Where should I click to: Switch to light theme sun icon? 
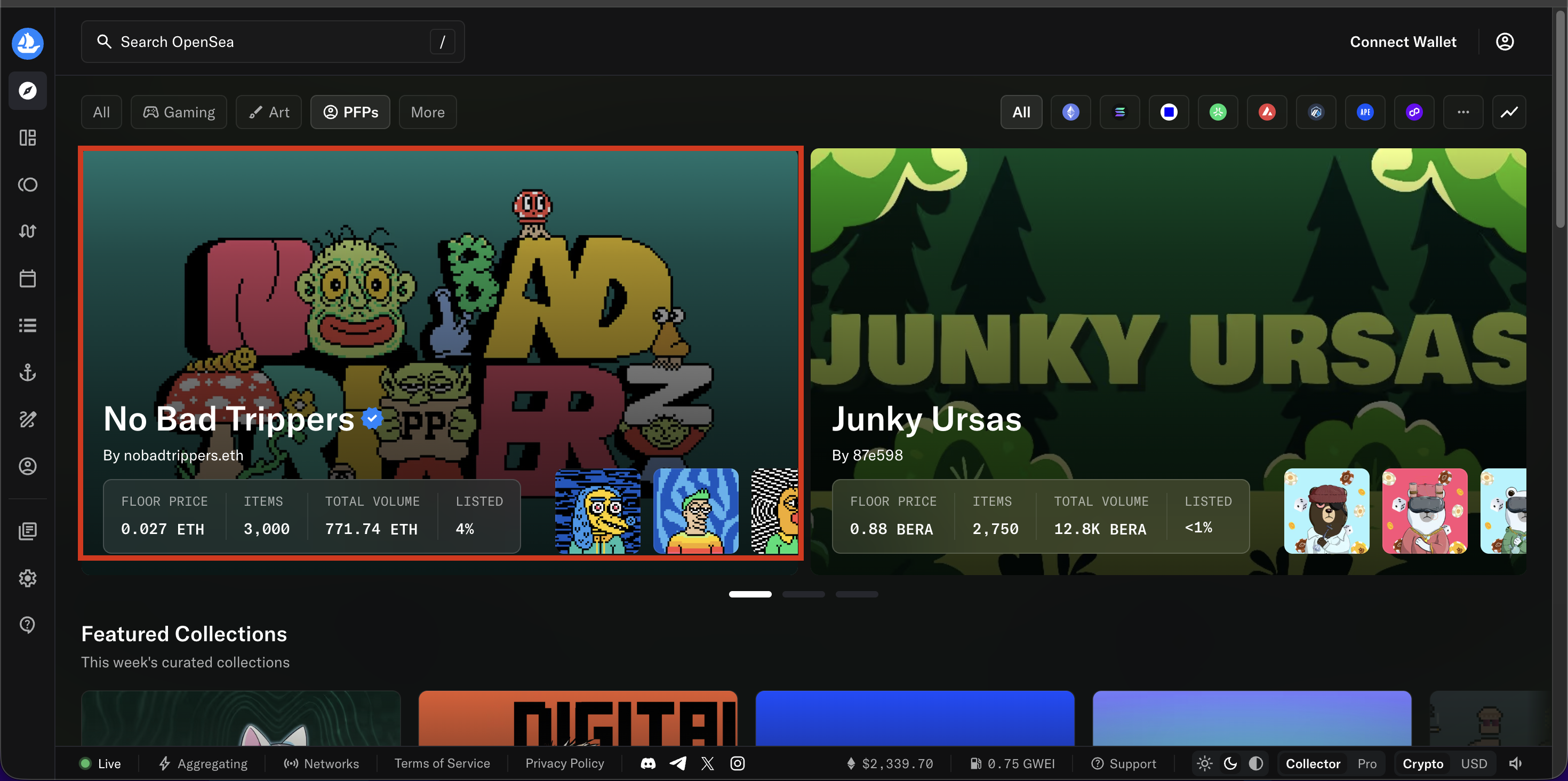(1205, 763)
